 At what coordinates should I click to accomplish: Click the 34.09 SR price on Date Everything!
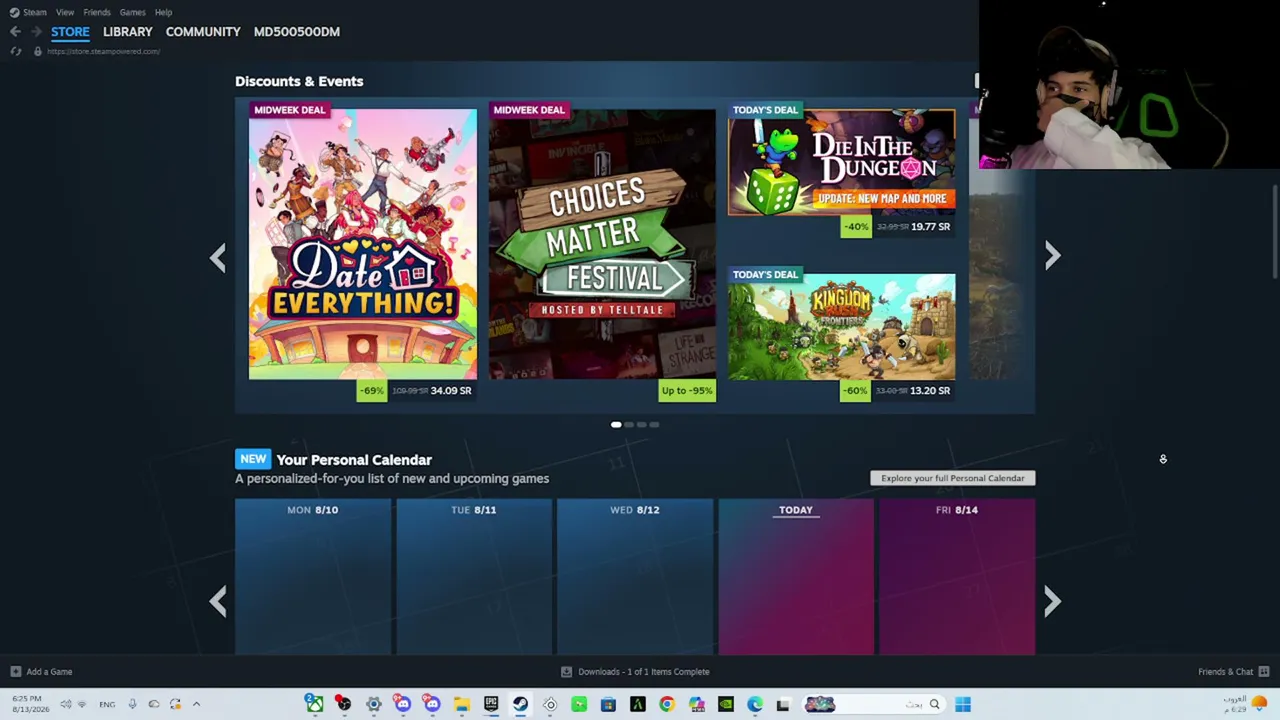(x=451, y=391)
